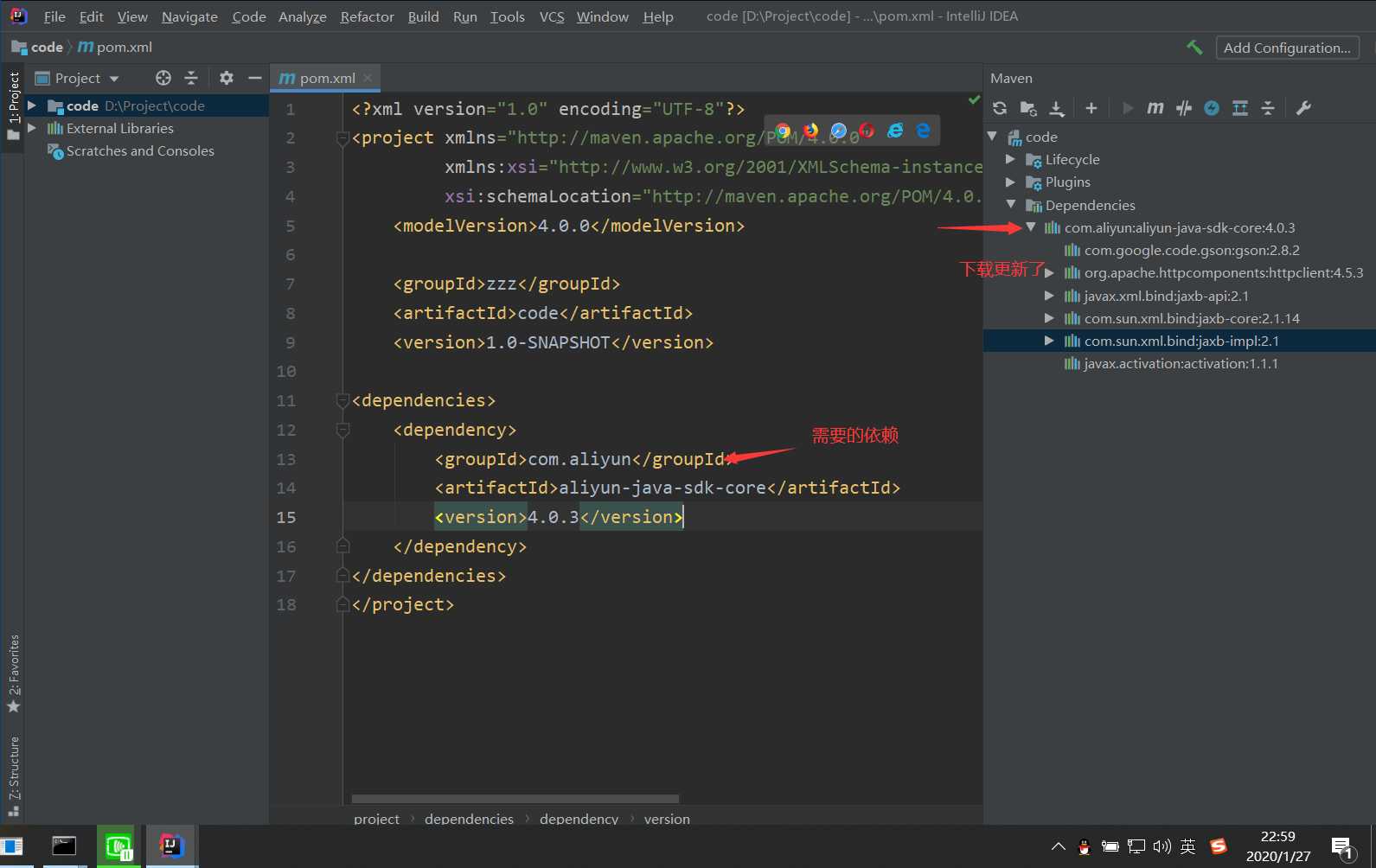Expand the Maven Lifecycle node
This screenshot has height=868, width=1376.
(1010, 159)
